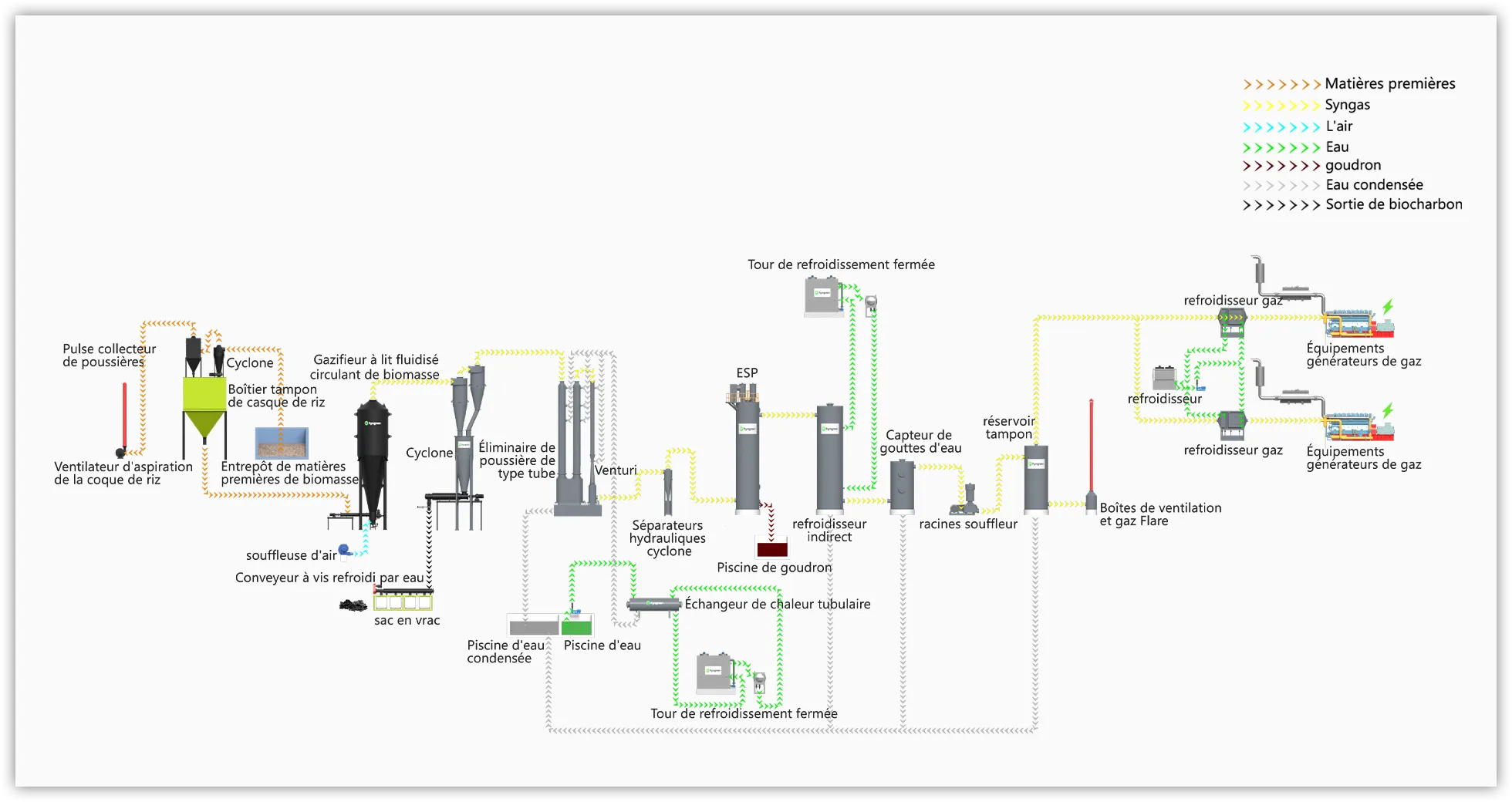The image size is (1512, 802).
Task: Select the roots blower machine
Action: 964,501
